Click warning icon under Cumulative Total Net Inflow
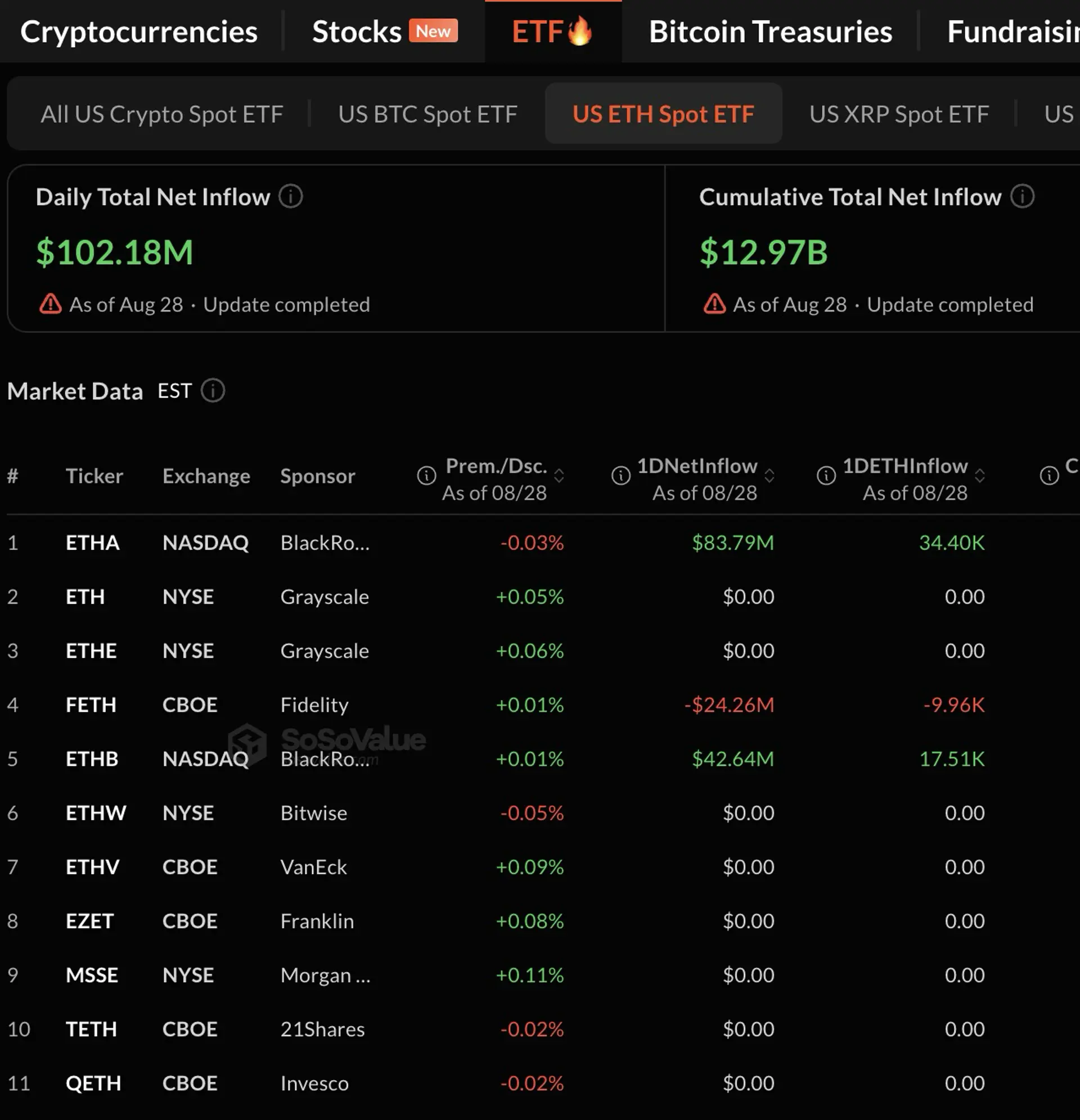The height and width of the screenshot is (1120, 1080). (x=714, y=304)
